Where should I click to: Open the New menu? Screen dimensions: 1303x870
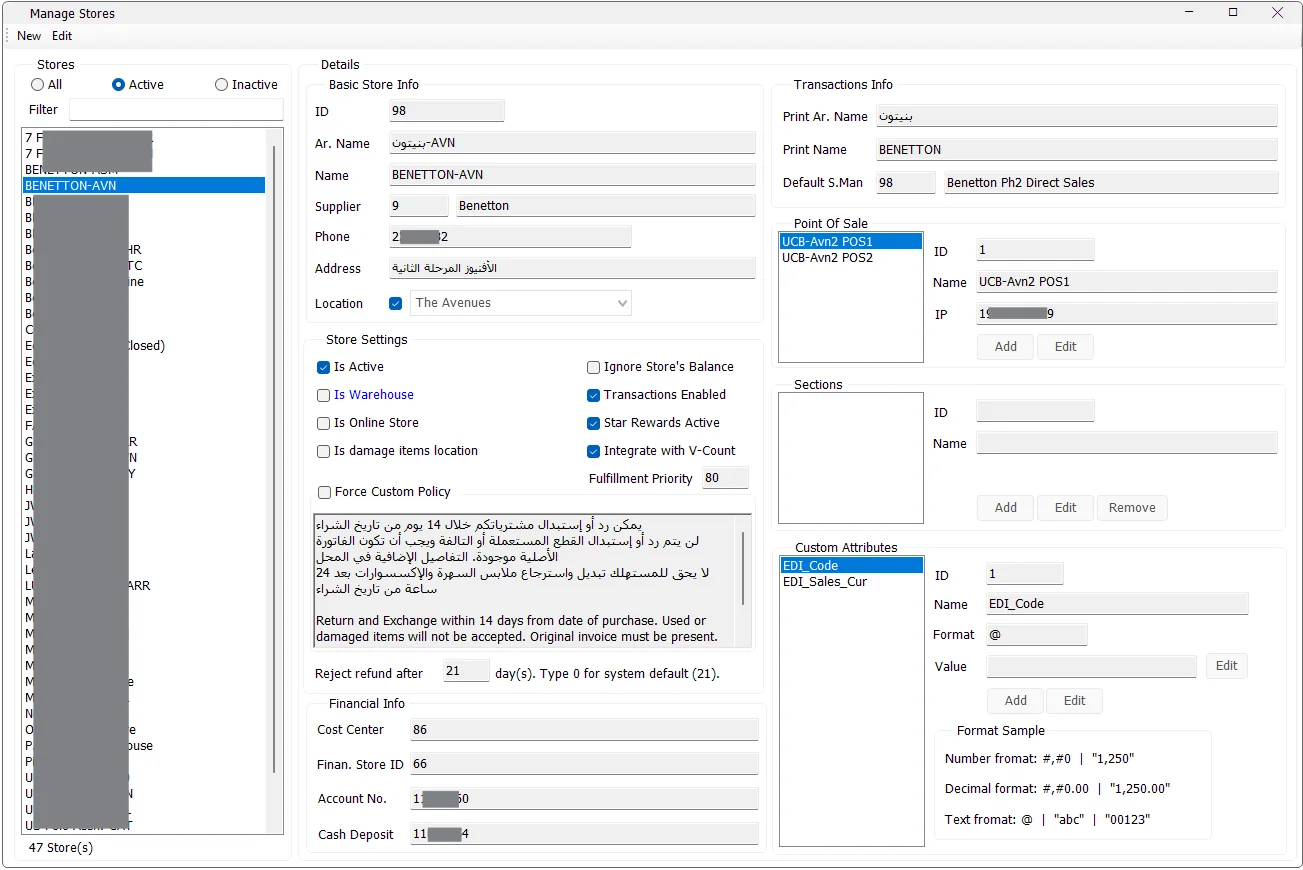[x=29, y=36]
